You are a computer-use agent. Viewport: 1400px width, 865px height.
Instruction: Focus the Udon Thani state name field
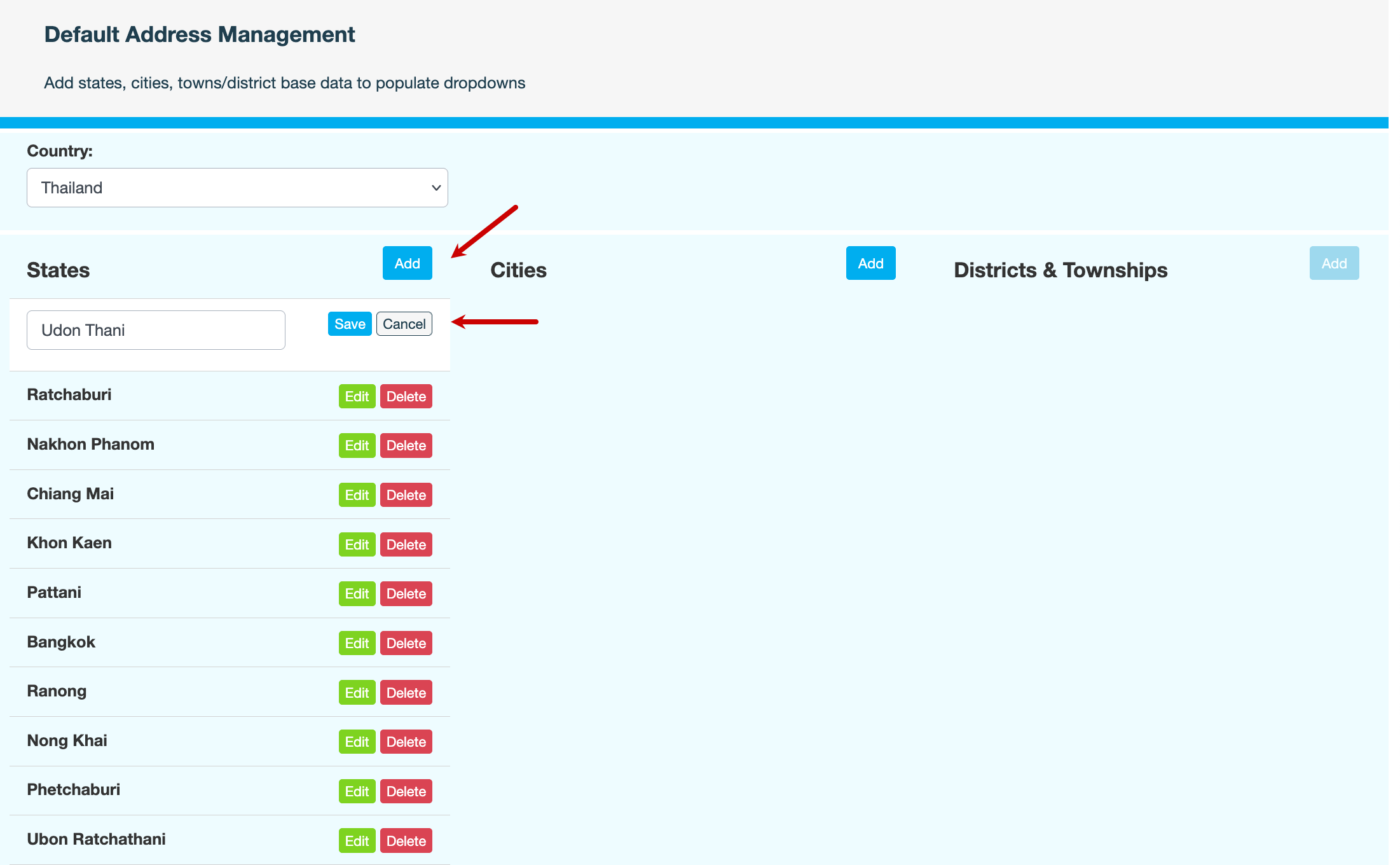tap(156, 330)
